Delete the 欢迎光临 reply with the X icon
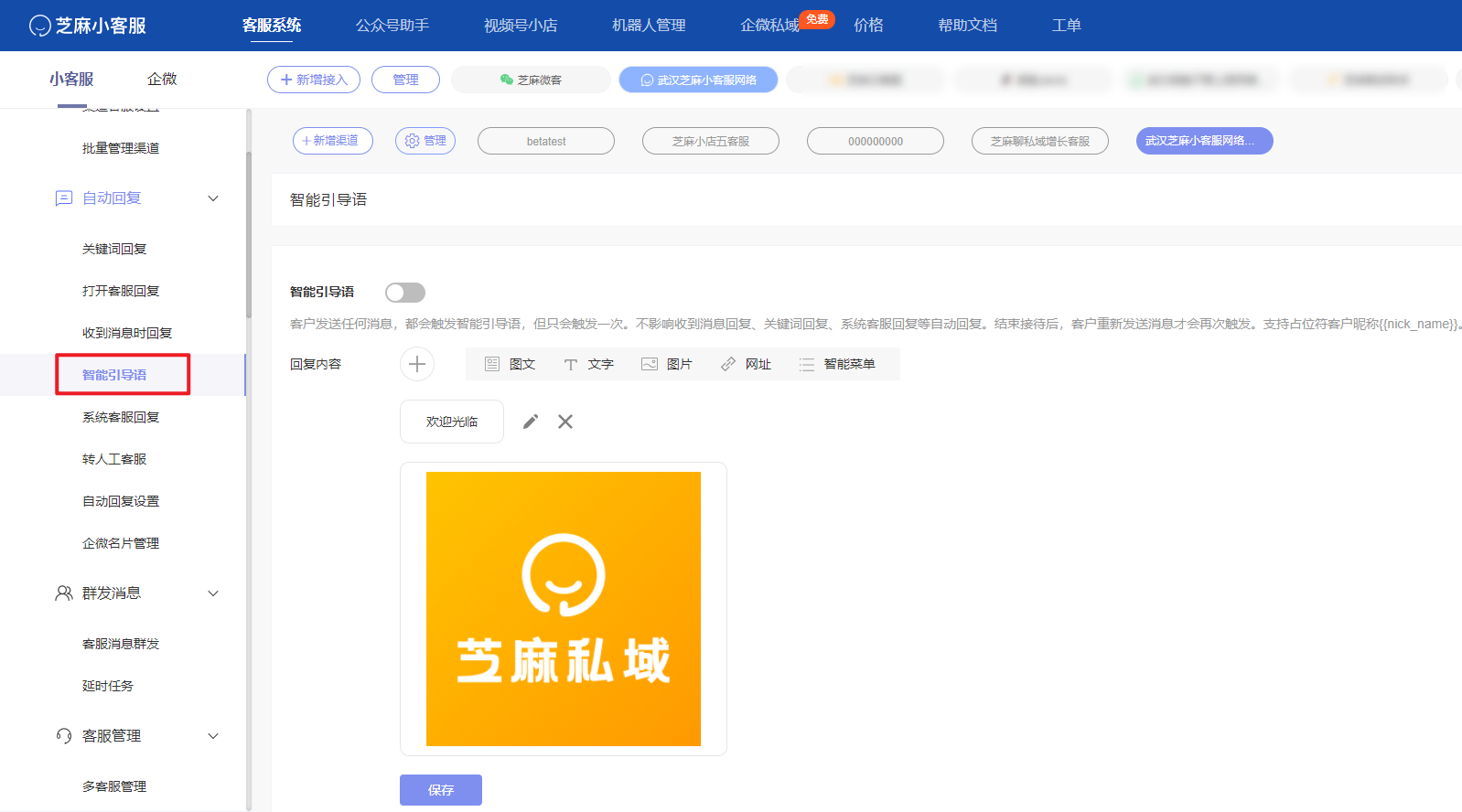Image resolution: width=1462 pixels, height=812 pixels. [x=565, y=422]
